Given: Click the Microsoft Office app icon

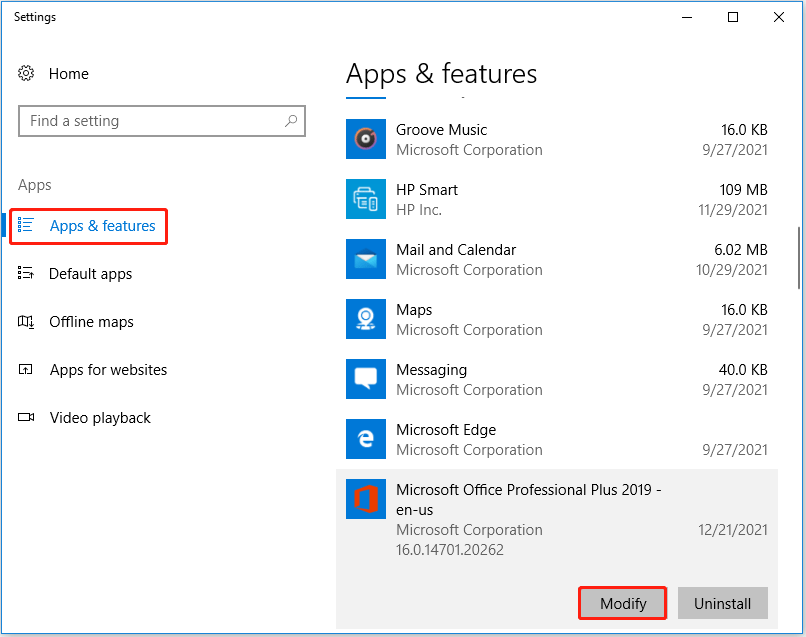Looking at the screenshot, I should tap(365, 499).
